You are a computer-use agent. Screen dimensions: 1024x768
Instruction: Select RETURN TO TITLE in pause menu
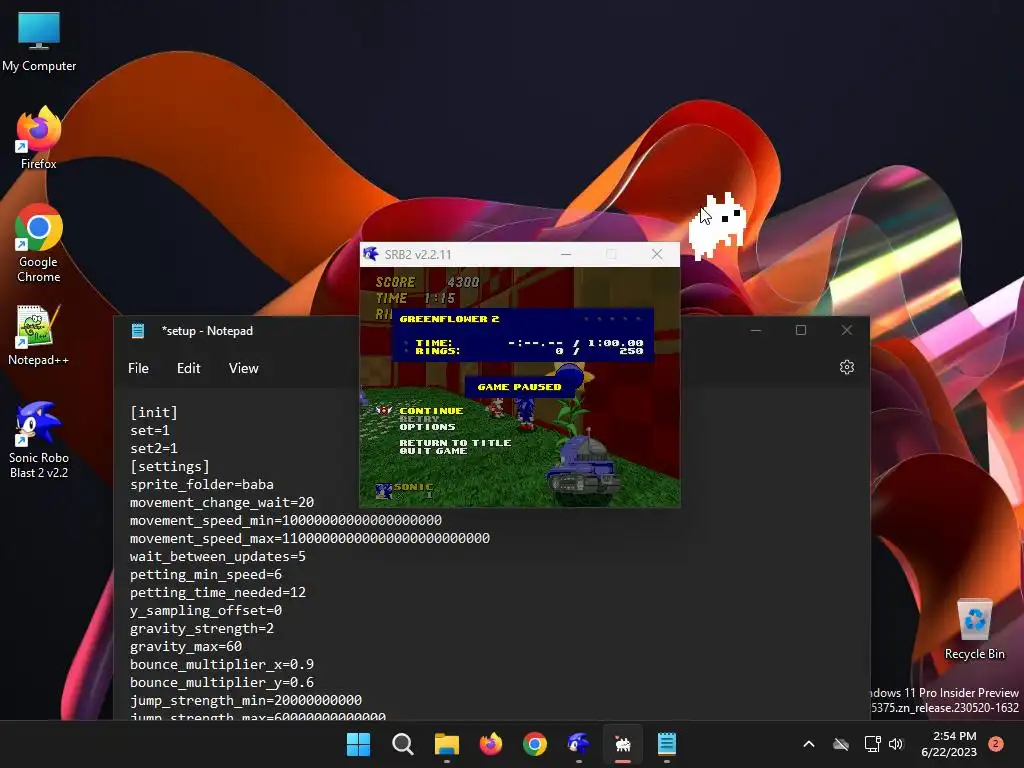(455, 443)
